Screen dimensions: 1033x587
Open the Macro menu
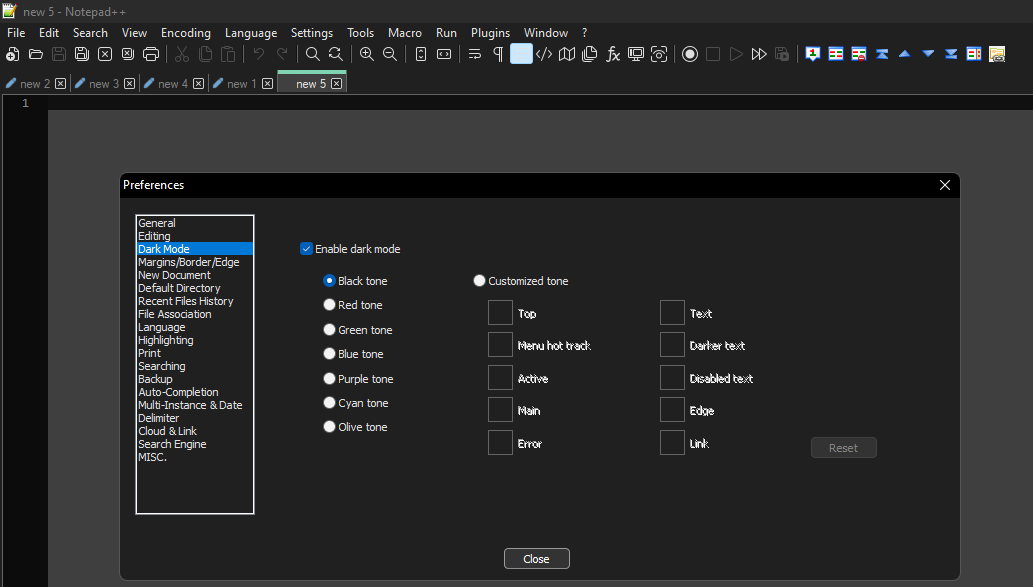[x=405, y=33]
